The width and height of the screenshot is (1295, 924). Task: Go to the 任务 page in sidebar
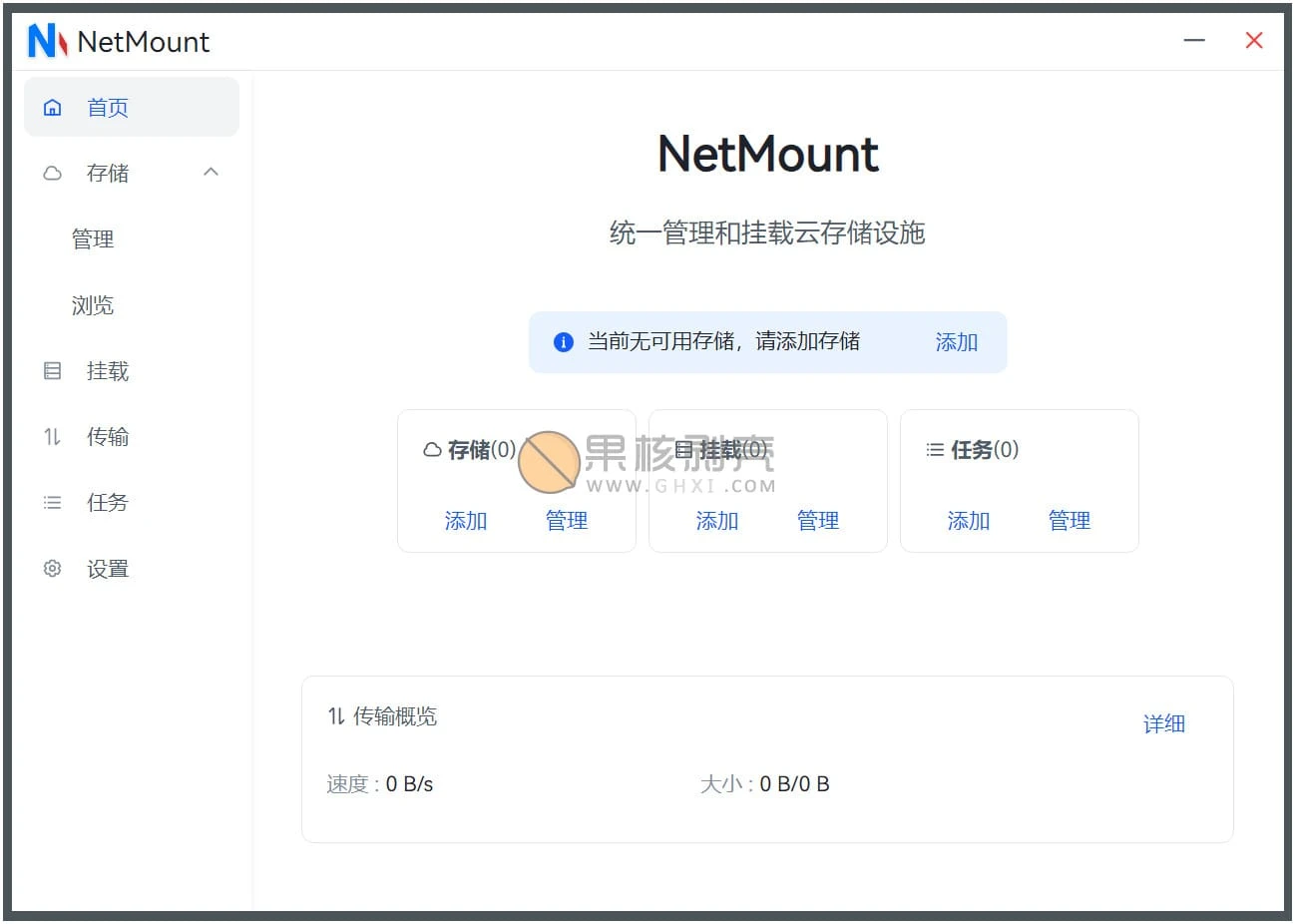click(x=132, y=503)
